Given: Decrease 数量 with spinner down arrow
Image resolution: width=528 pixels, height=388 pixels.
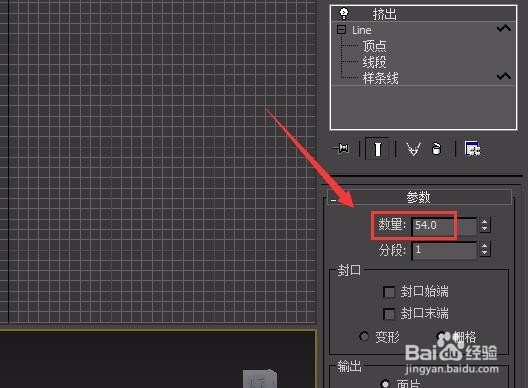Looking at the screenshot, I should tap(485, 229).
